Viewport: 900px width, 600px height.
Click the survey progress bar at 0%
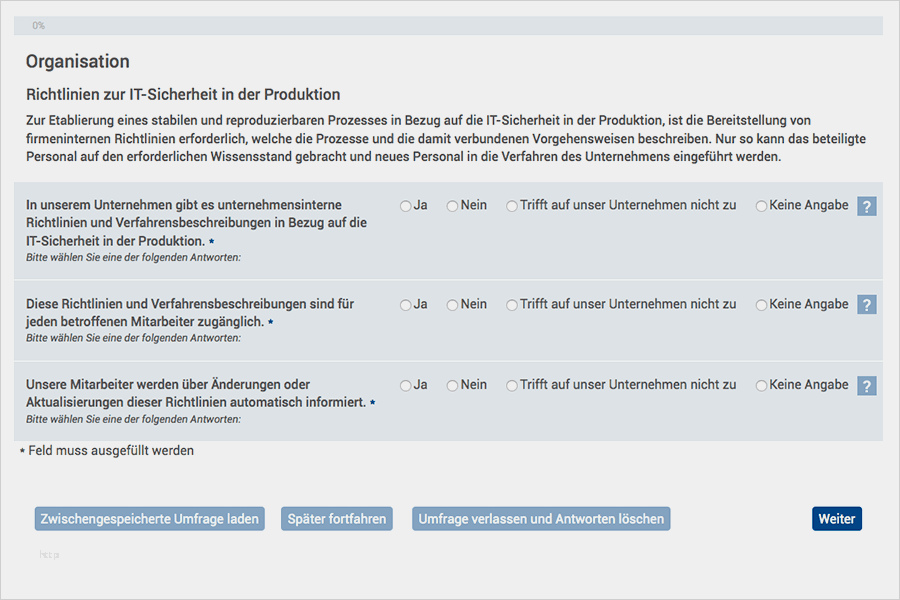coord(448,25)
